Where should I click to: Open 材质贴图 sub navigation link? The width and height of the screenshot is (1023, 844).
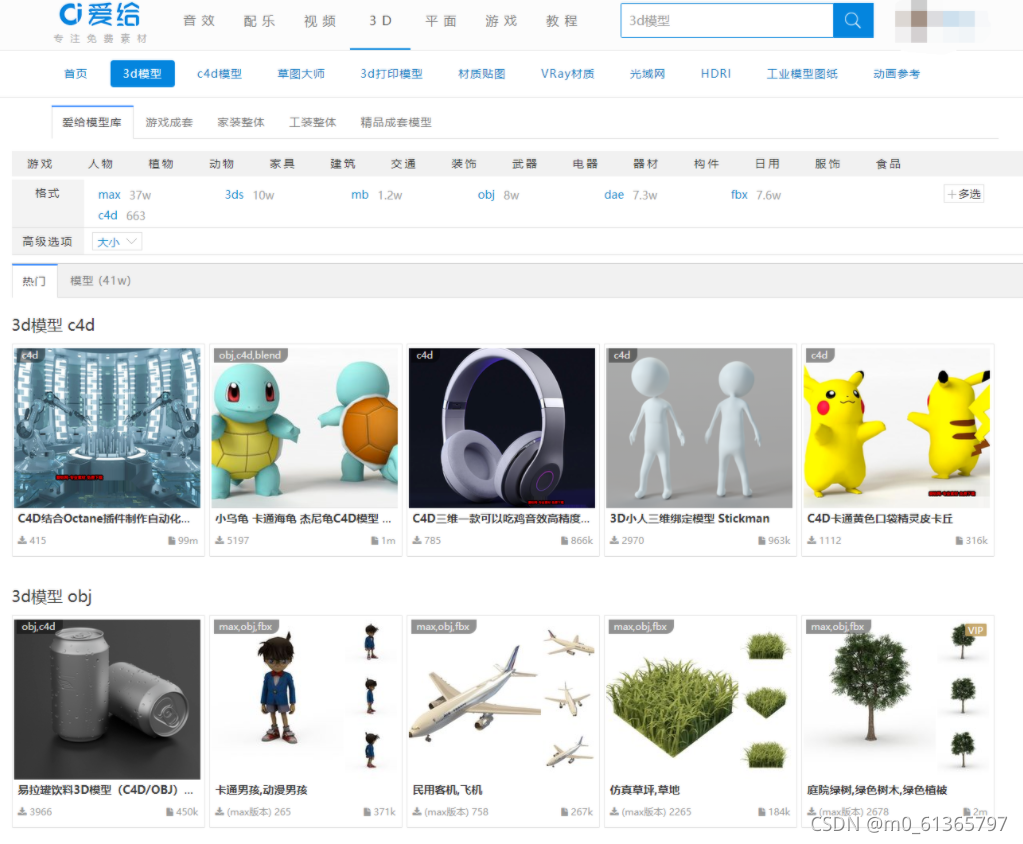point(481,74)
